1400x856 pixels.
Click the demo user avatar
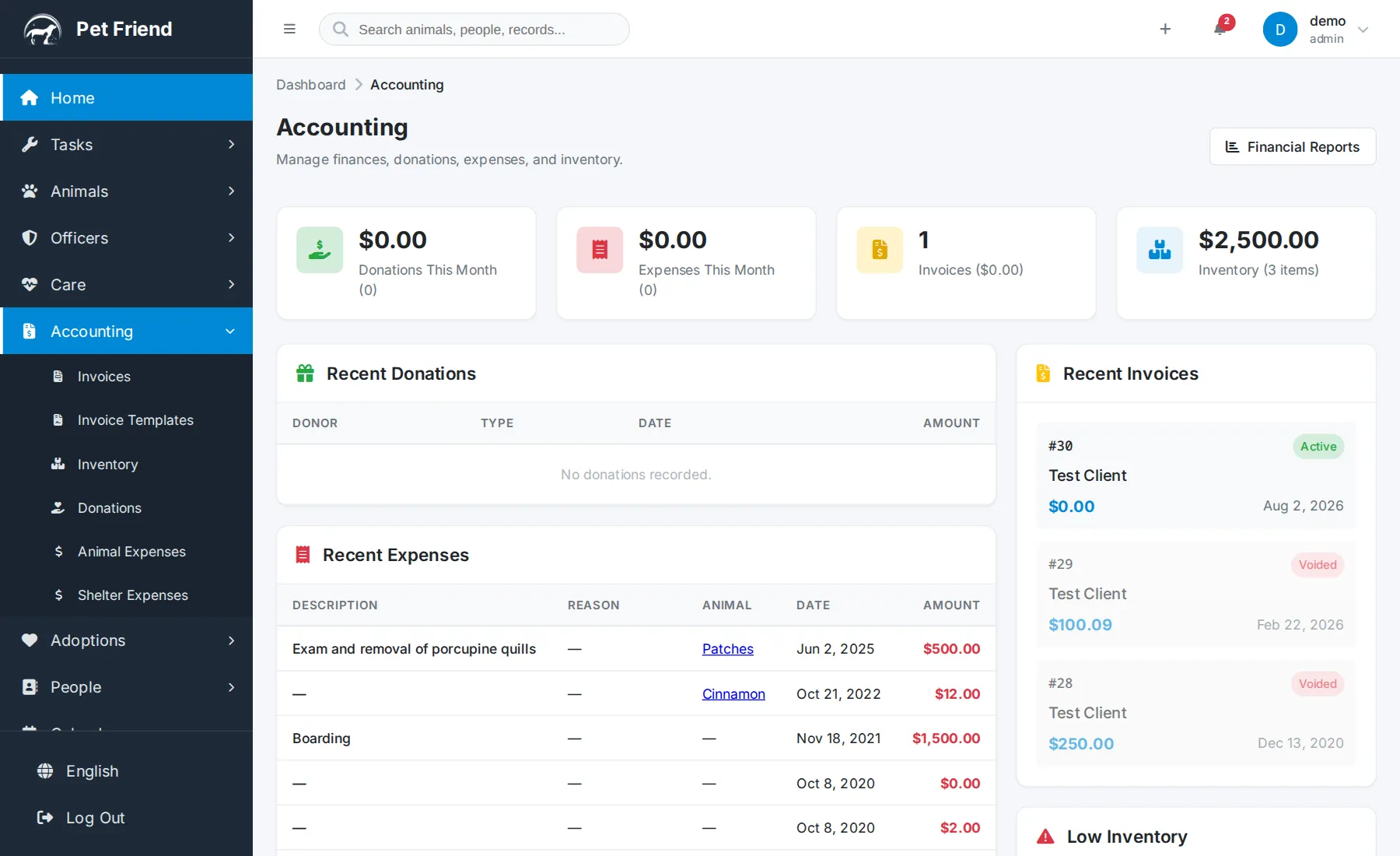pyautogui.click(x=1280, y=30)
